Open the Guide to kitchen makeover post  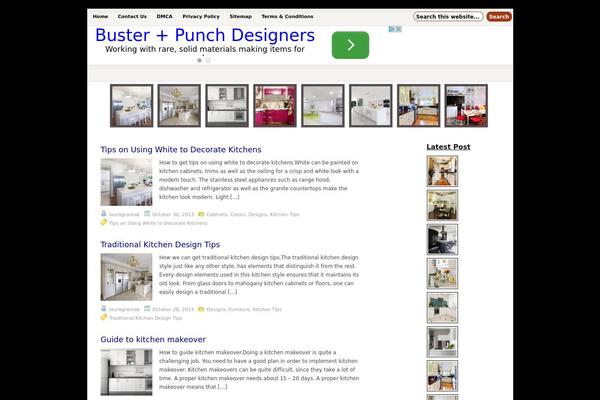(153, 340)
